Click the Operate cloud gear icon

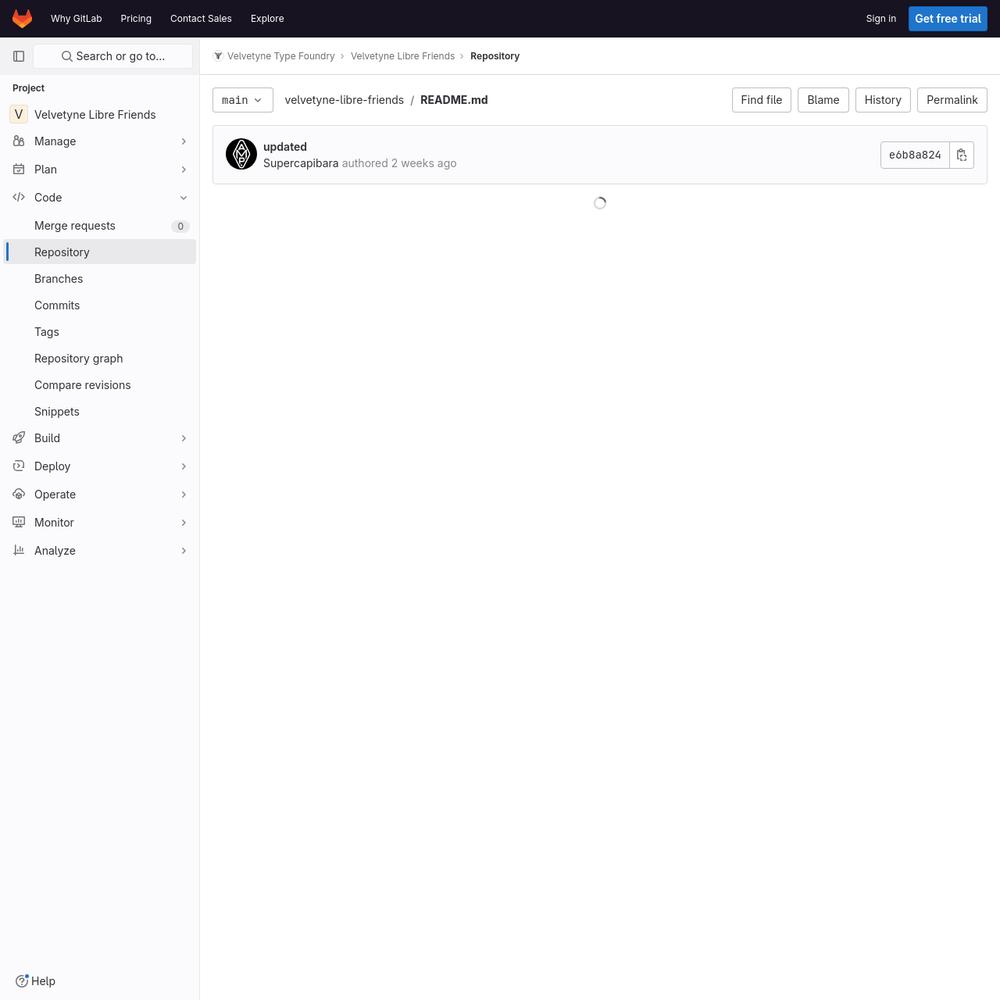pos(18,494)
